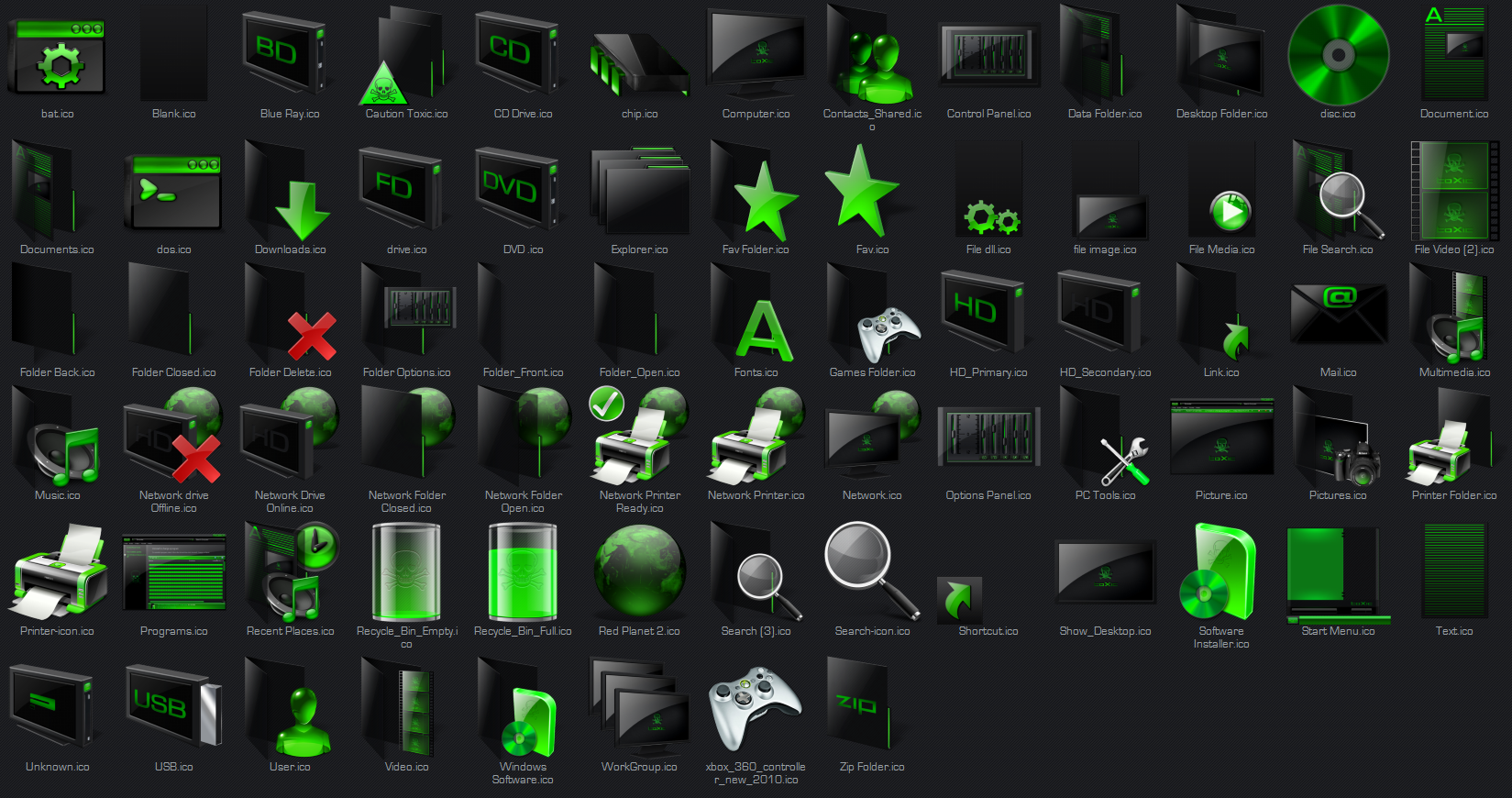Click the USB.ico drive icon

(173, 706)
